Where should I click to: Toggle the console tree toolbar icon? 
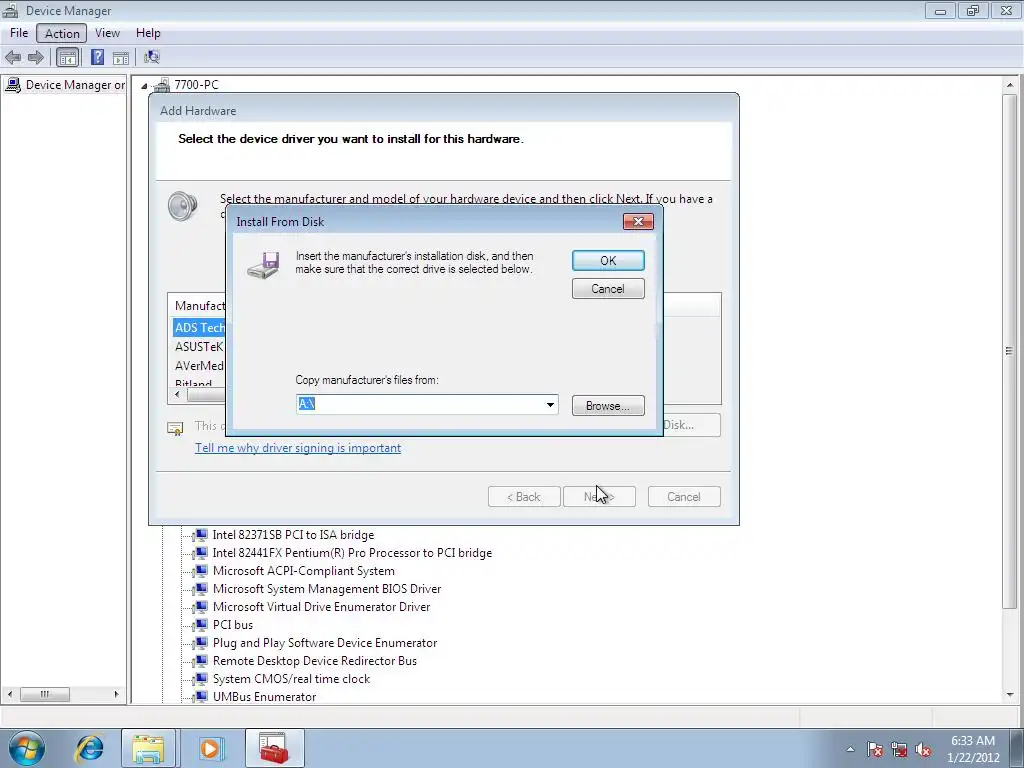point(67,57)
